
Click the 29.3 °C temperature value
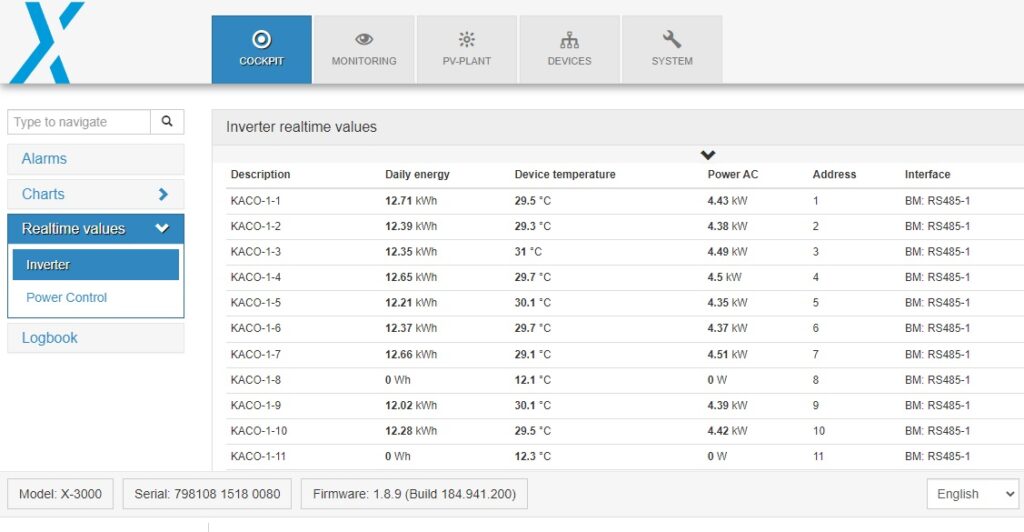pyautogui.click(x=532, y=226)
